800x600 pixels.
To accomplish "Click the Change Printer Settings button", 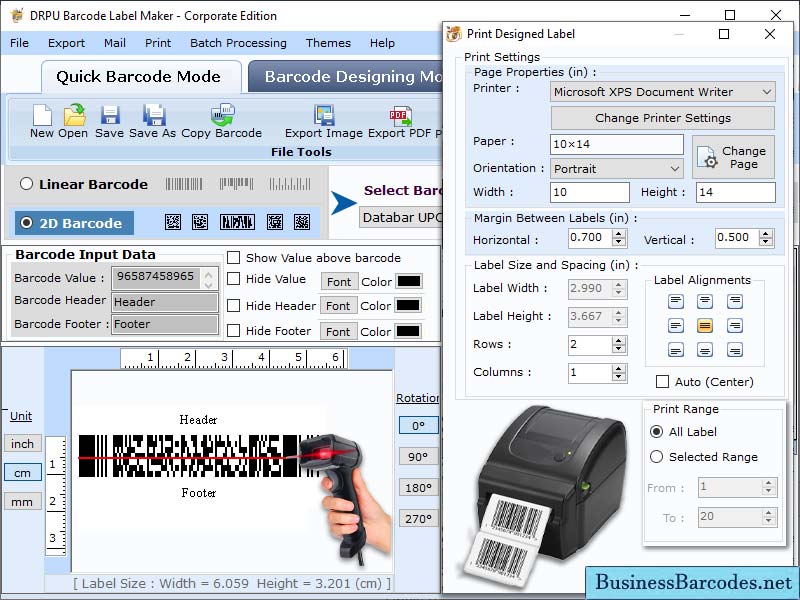I will point(662,118).
